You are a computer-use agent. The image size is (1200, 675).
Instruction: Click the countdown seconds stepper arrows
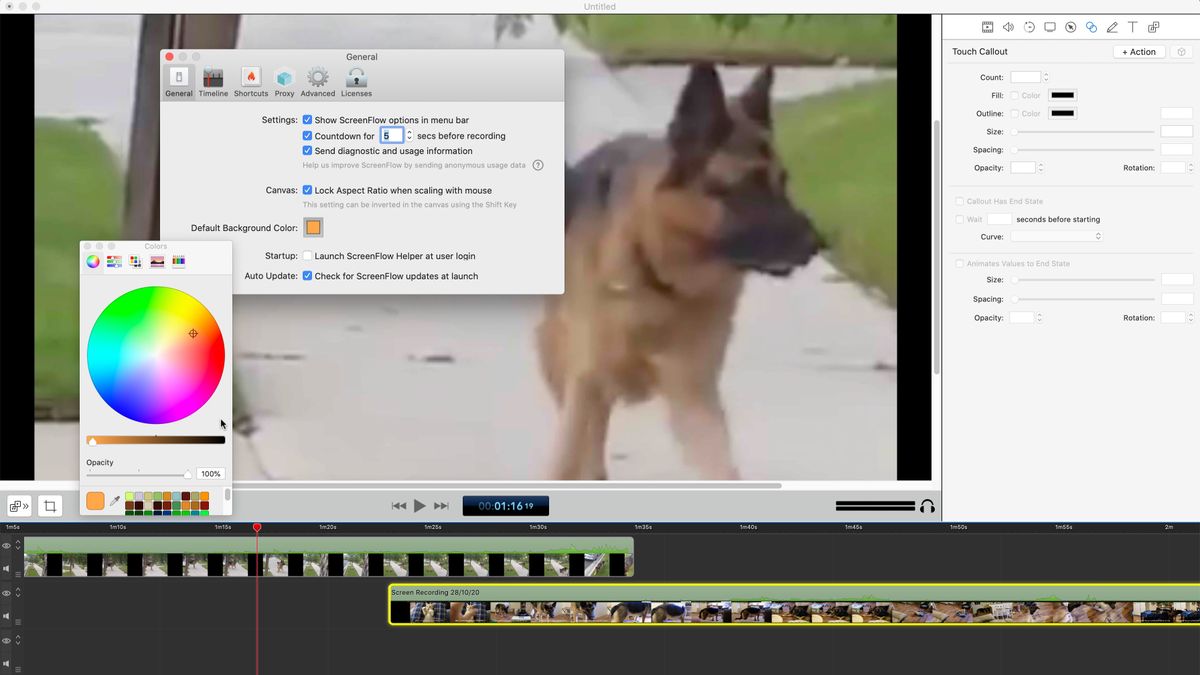click(x=410, y=136)
